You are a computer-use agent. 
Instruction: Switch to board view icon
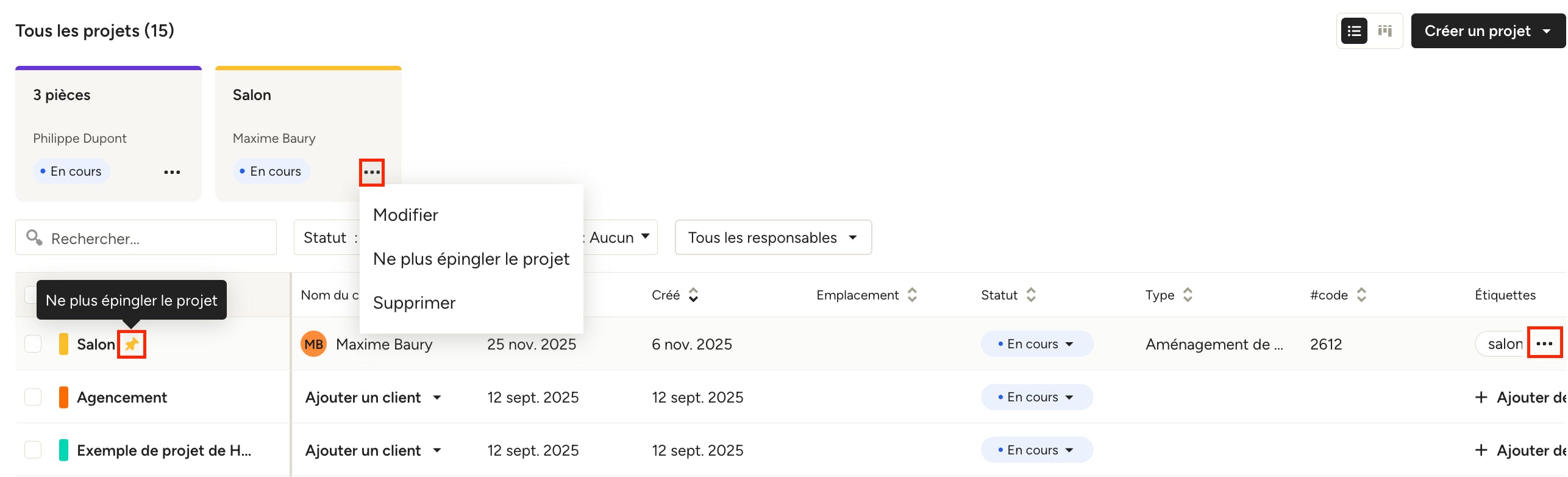tap(1385, 31)
